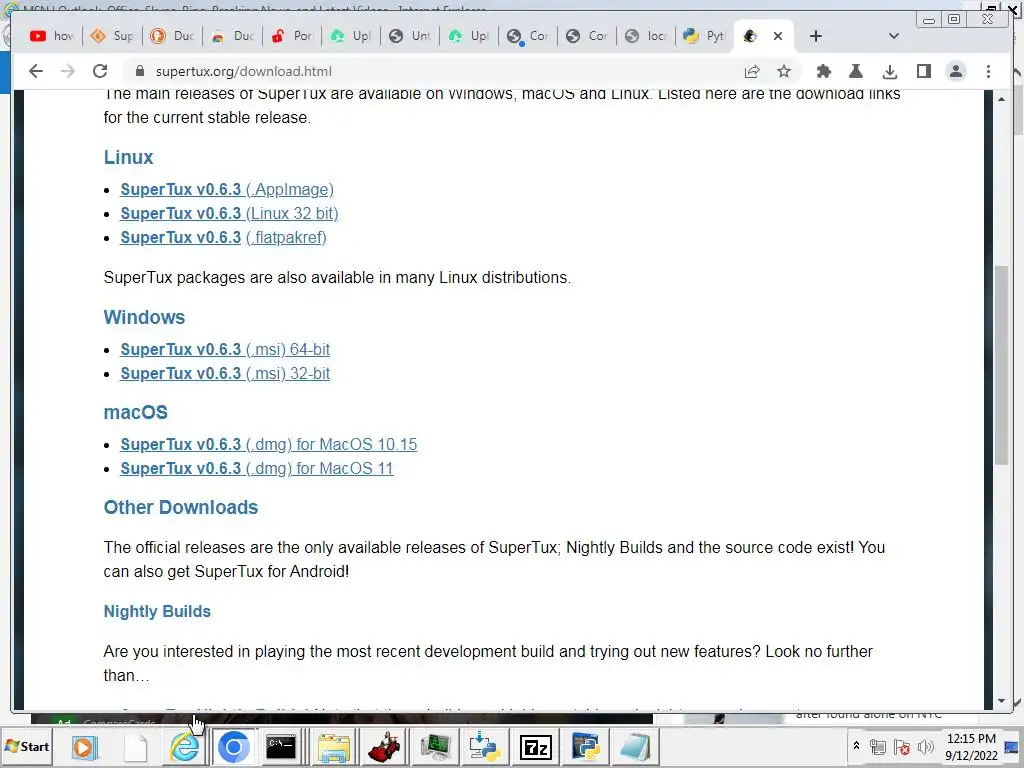1024x768 pixels.
Task: Click the macOS heading
Action: [136, 413]
